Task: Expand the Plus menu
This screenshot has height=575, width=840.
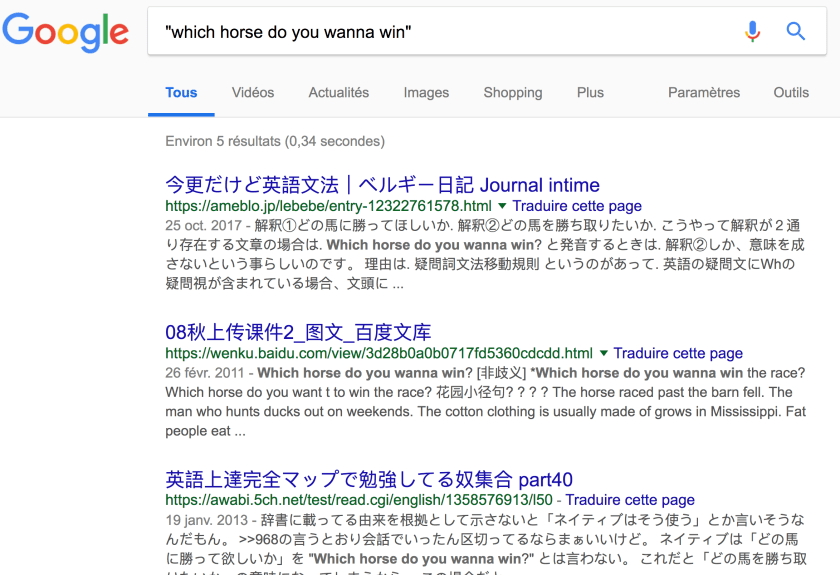Action: pos(590,93)
